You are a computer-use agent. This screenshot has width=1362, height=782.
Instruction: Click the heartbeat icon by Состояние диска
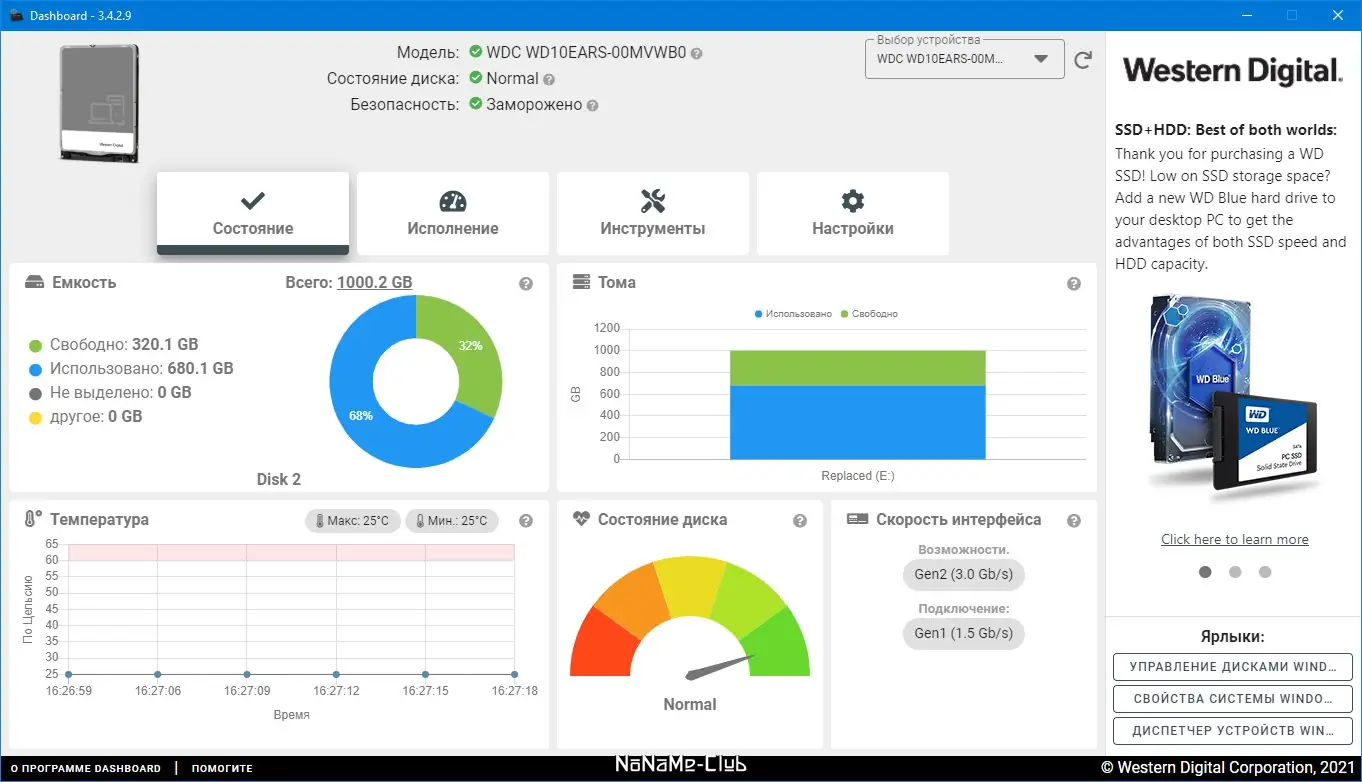[581, 519]
